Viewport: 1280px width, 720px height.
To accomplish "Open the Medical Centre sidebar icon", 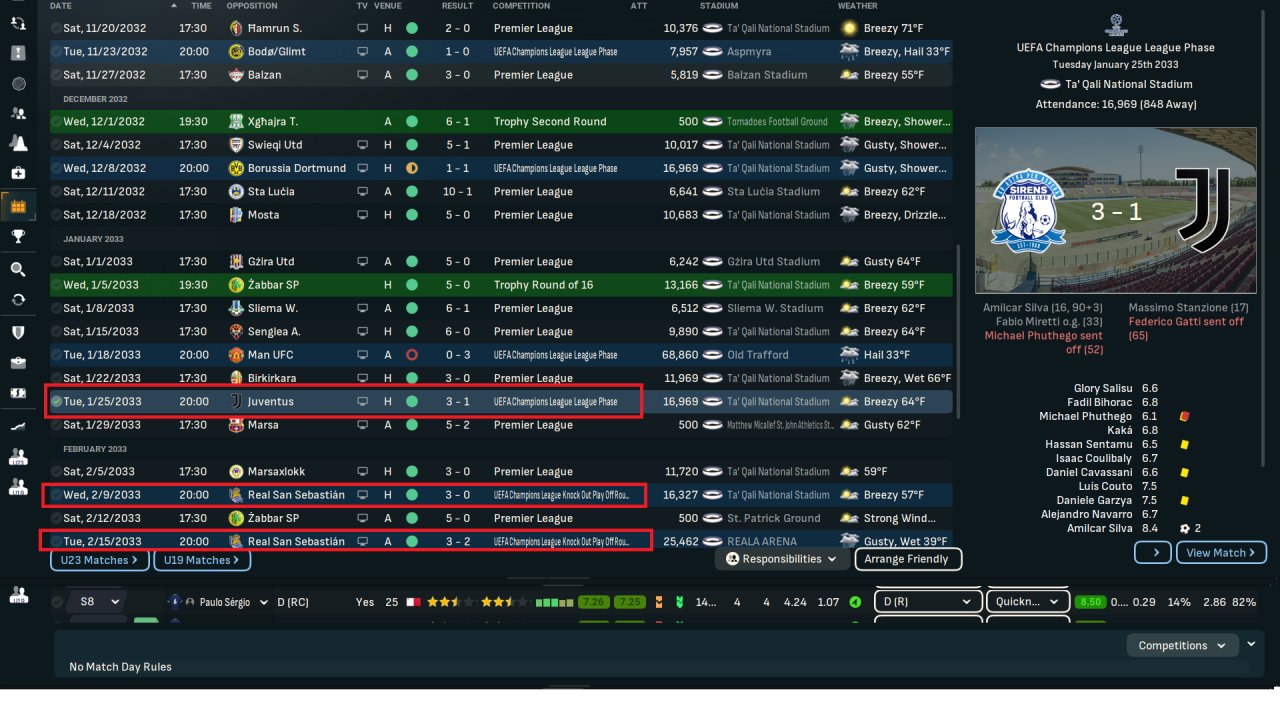I will 18,173.
